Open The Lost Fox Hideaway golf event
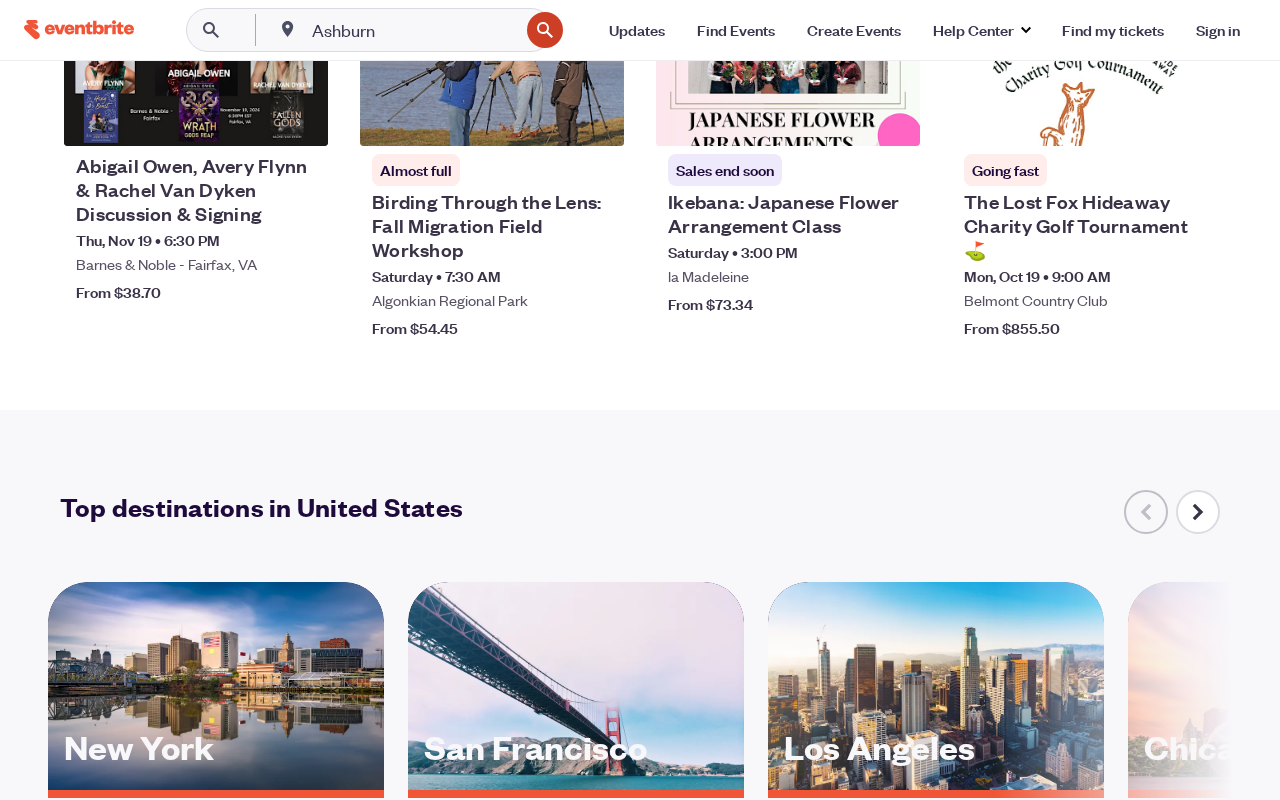 (x=1076, y=226)
